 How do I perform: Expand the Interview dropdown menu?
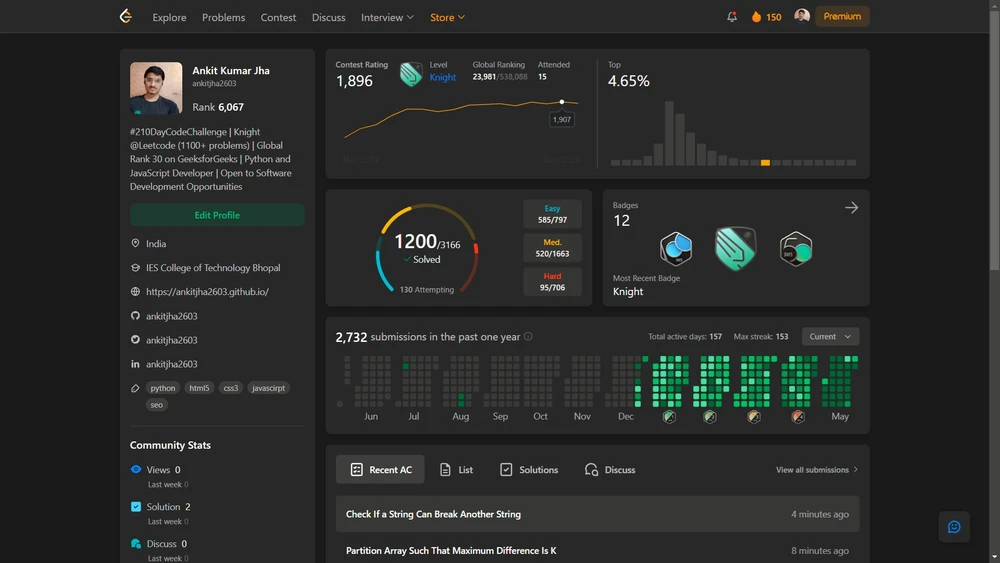(387, 17)
